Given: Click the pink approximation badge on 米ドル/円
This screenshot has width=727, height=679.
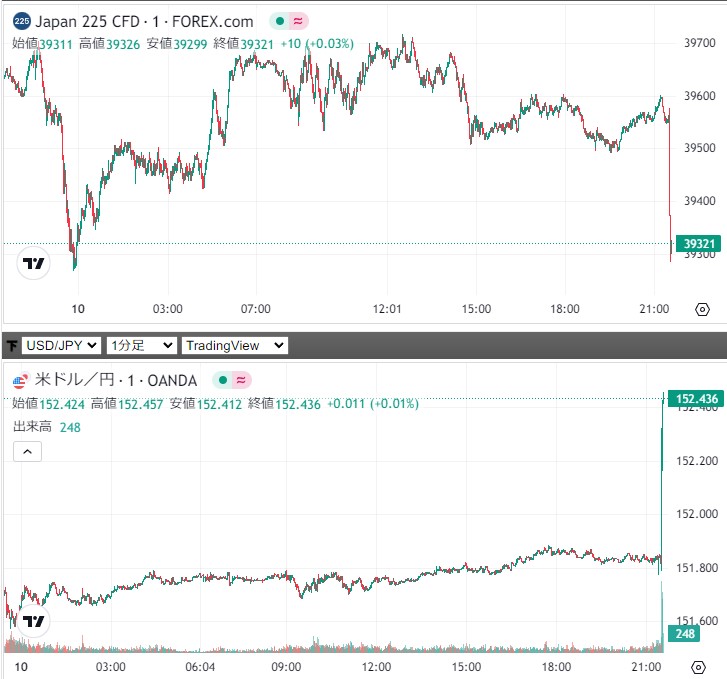Looking at the screenshot, I should 241,380.
